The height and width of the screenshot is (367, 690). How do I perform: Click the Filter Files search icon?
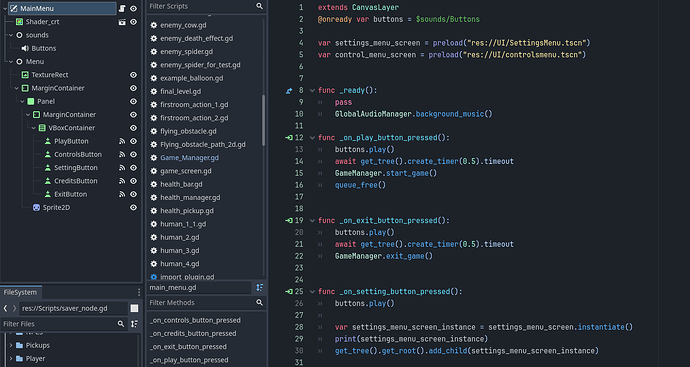[x=121, y=324]
